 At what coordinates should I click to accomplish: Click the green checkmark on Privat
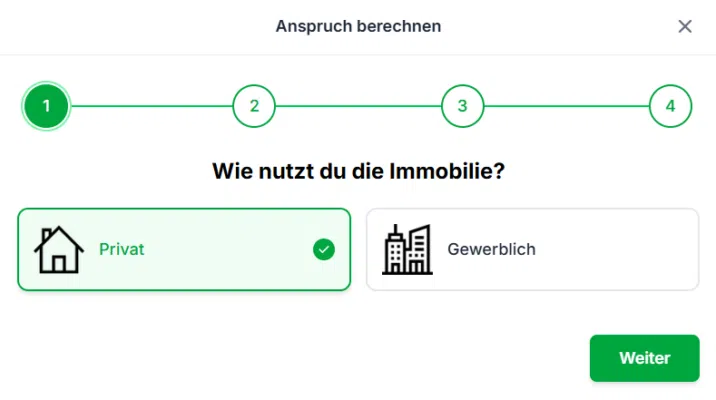[323, 249]
